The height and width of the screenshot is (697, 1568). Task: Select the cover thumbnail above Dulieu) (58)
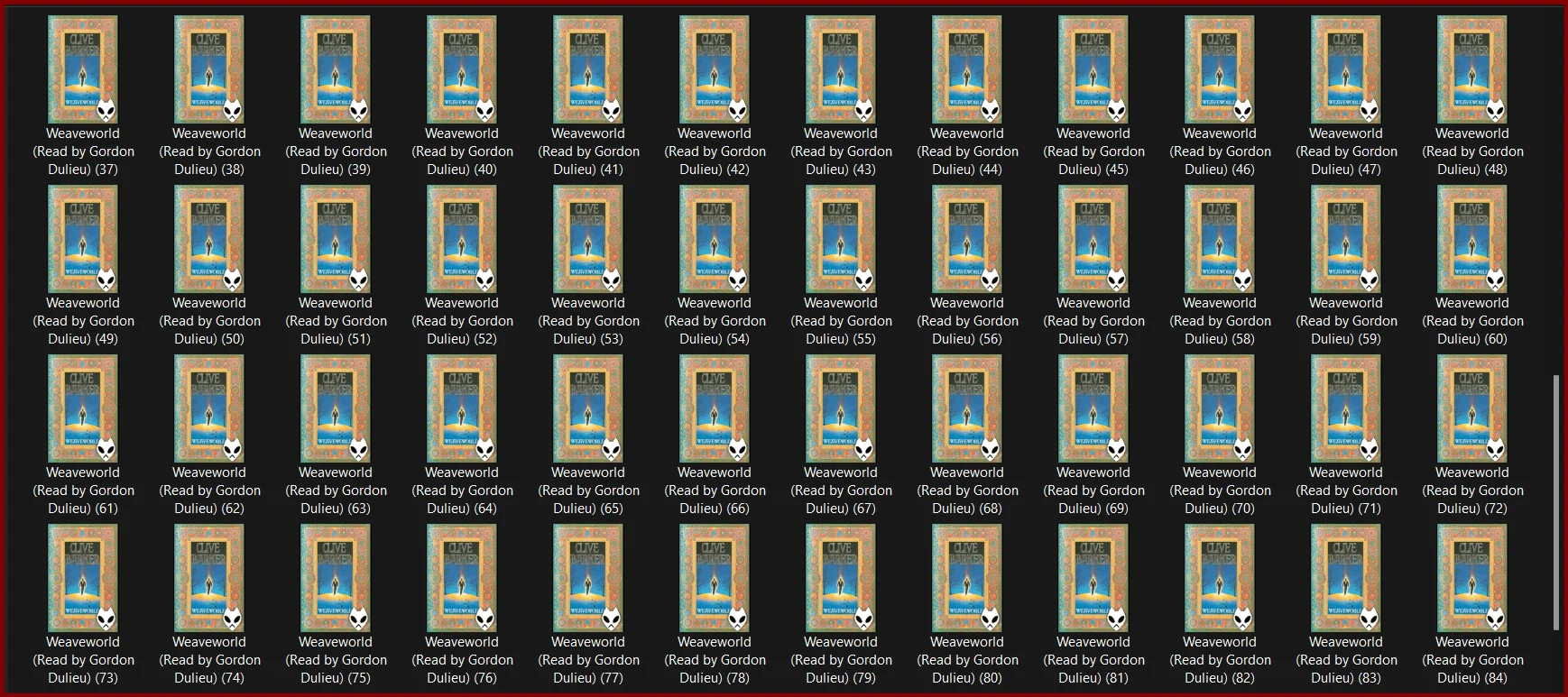pyautogui.click(x=1220, y=239)
